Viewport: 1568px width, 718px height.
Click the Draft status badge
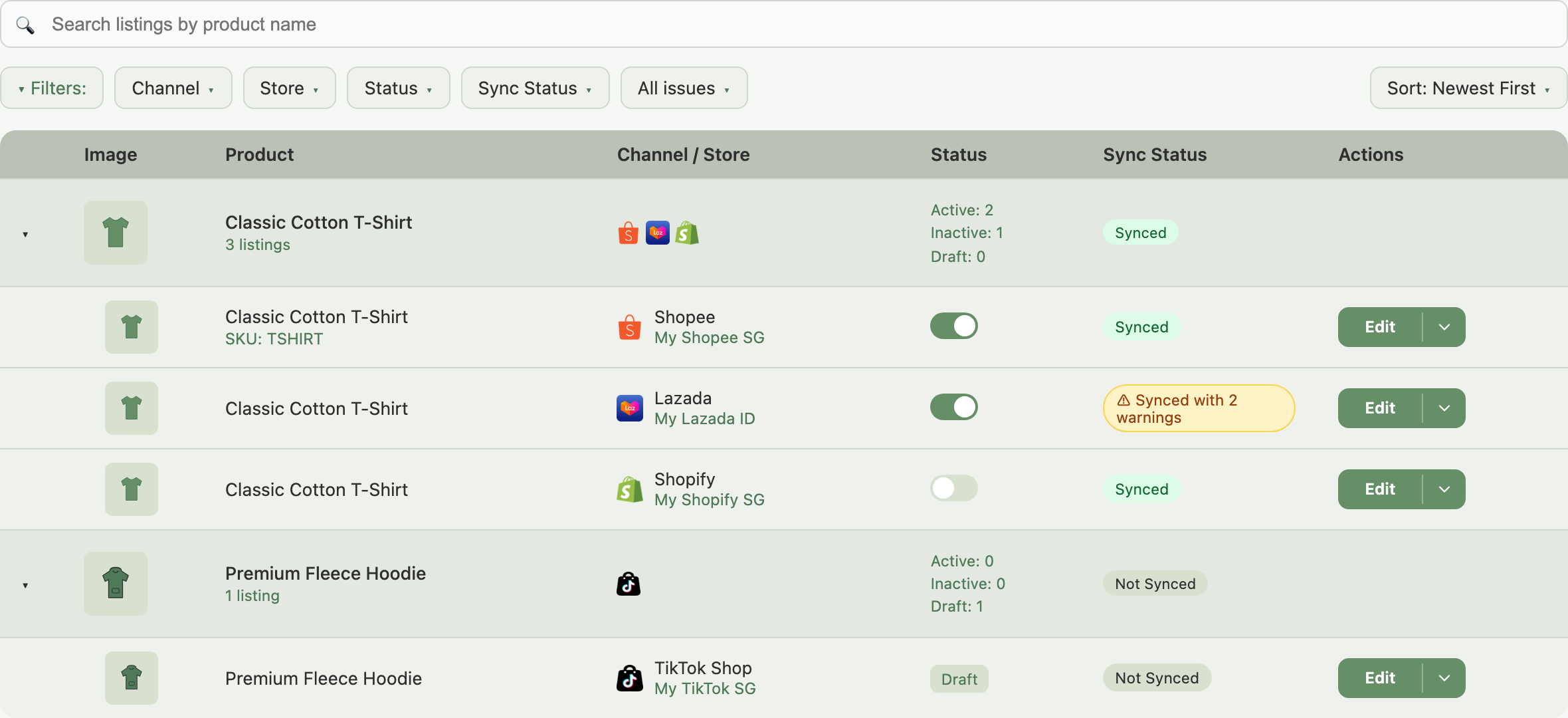[x=959, y=679]
